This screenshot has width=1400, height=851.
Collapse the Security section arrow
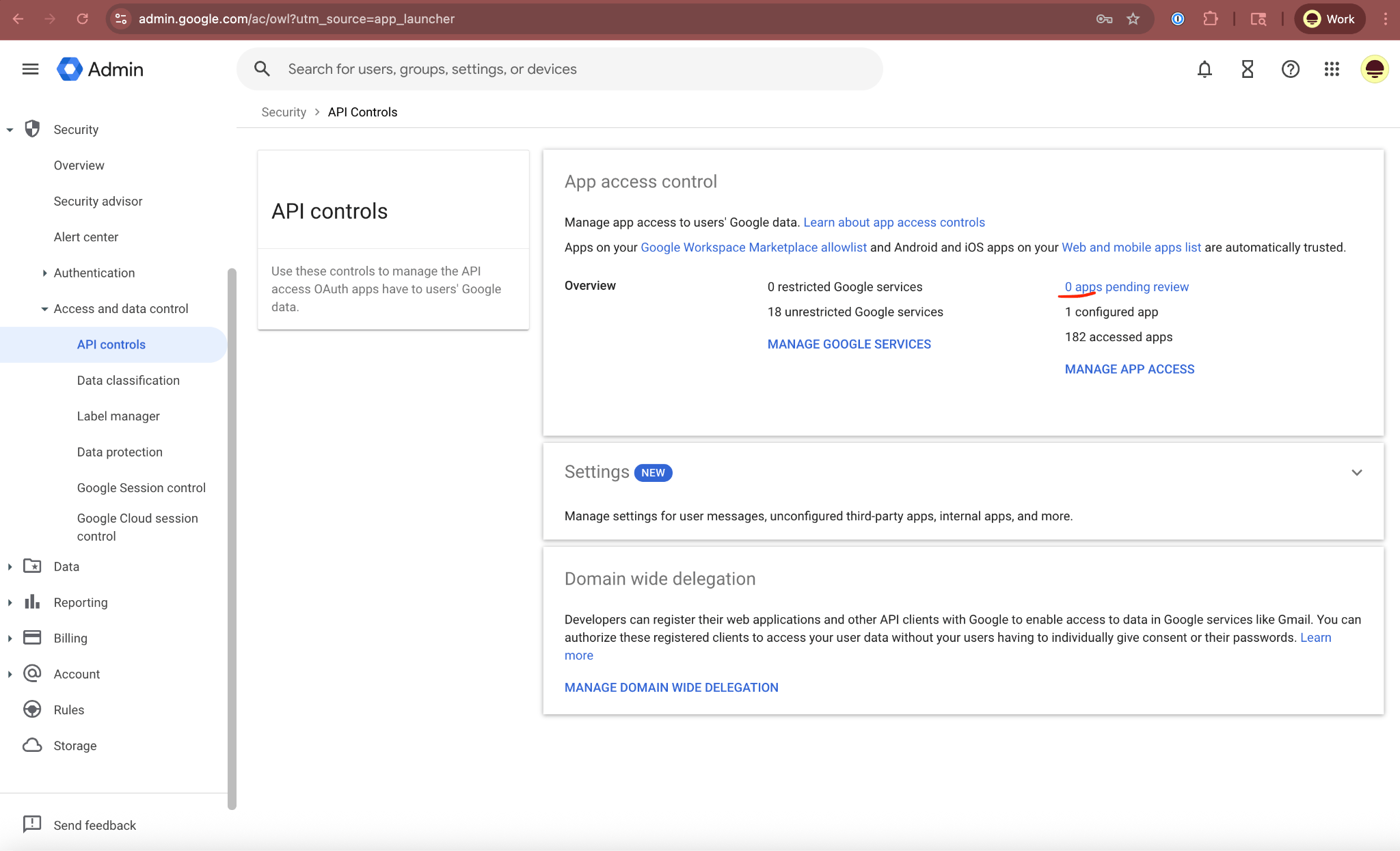pyautogui.click(x=10, y=129)
